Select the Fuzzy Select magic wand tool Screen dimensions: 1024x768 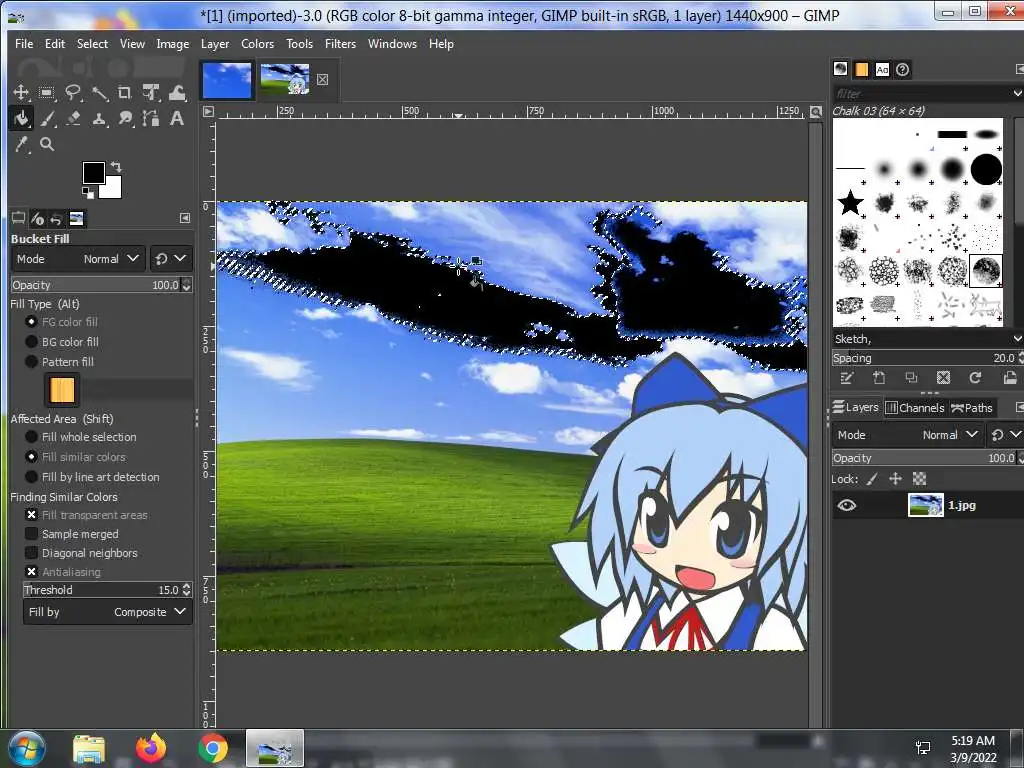tap(99, 93)
